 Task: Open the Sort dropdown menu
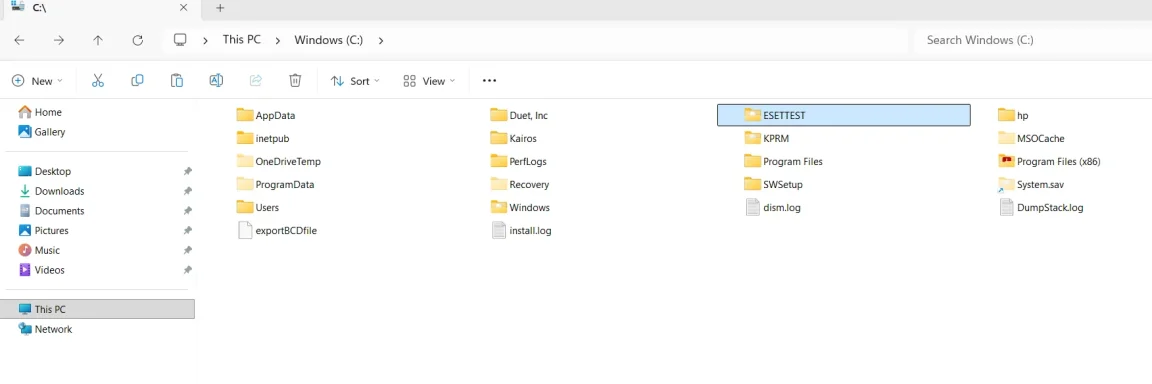click(x=356, y=81)
